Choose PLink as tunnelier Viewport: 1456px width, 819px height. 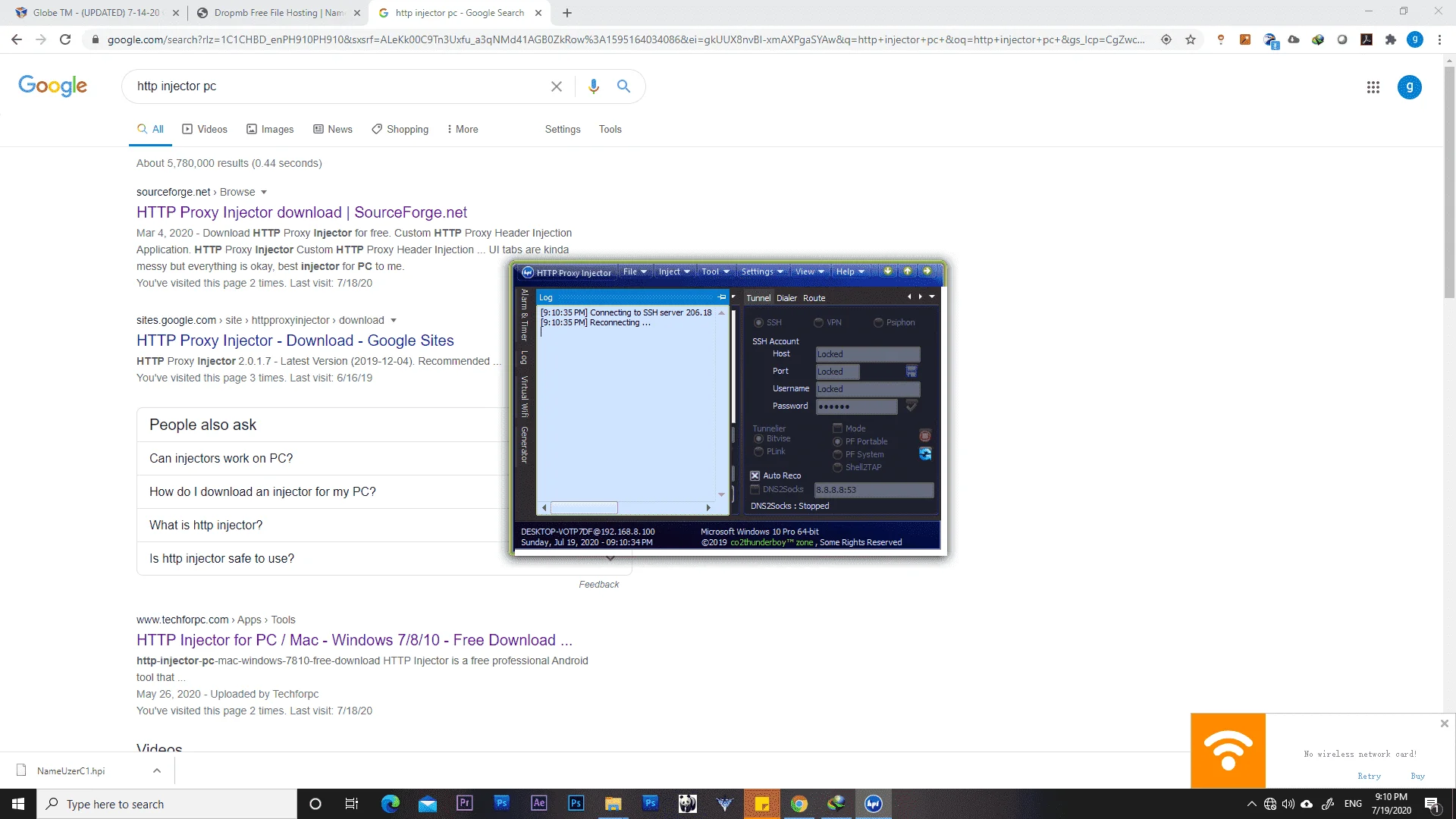[x=770, y=451]
